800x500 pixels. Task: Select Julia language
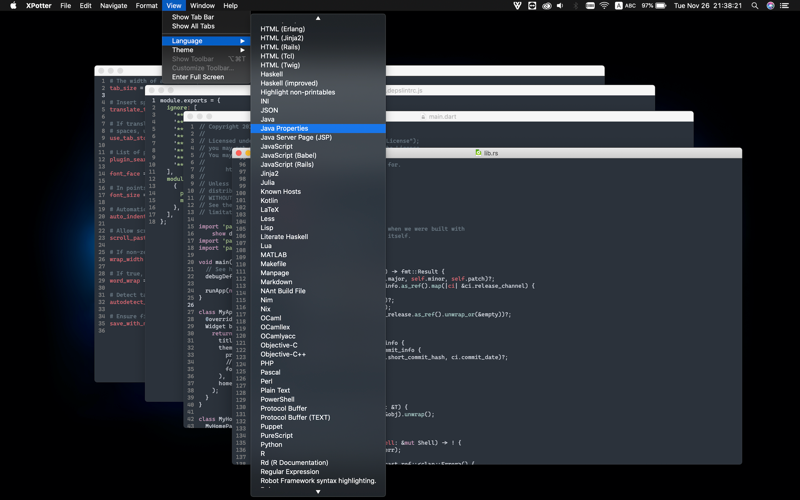pos(318,183)
